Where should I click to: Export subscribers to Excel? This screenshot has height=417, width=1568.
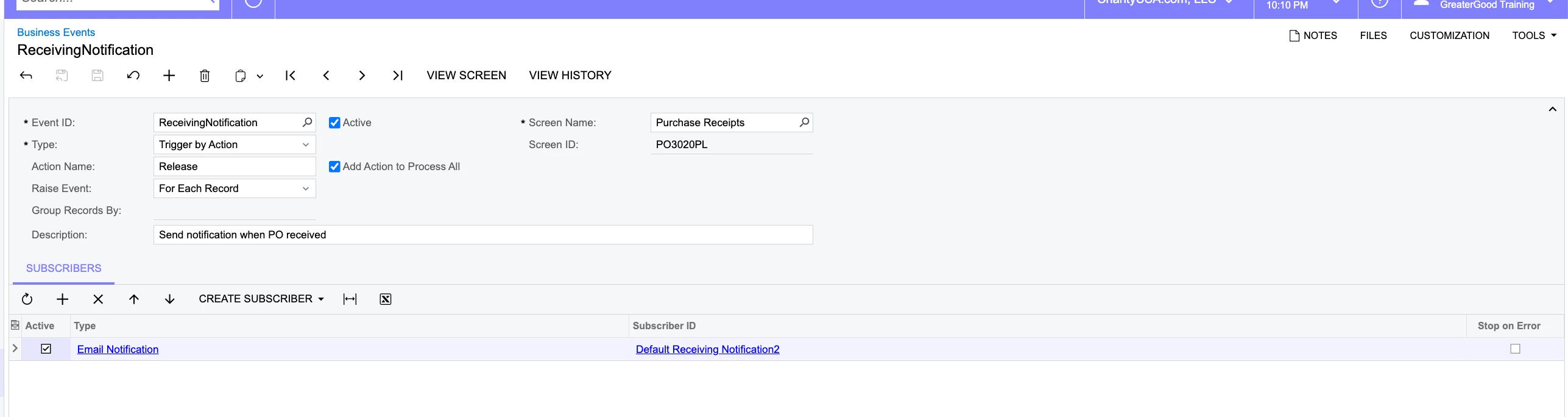pyautogui.click(x=386, y=299)
